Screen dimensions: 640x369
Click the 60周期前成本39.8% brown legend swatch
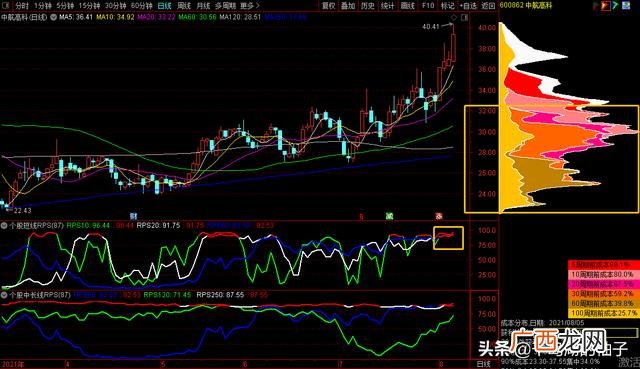[603, 304]
